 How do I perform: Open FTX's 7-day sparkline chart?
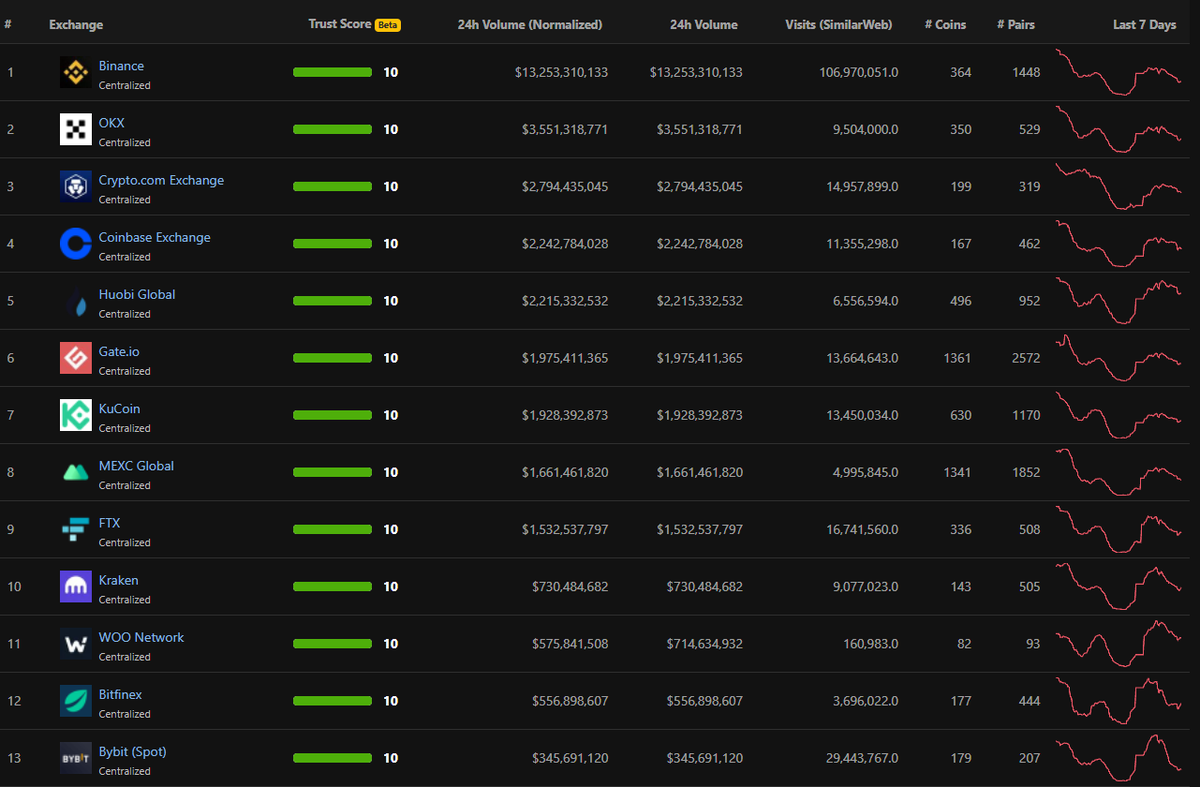[1119, 529]
